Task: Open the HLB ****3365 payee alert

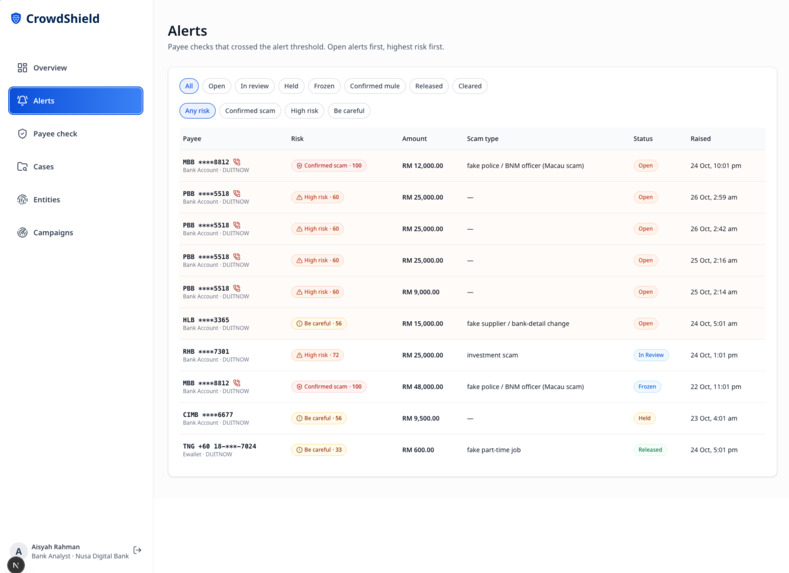Action: click(x=472, y=323)
